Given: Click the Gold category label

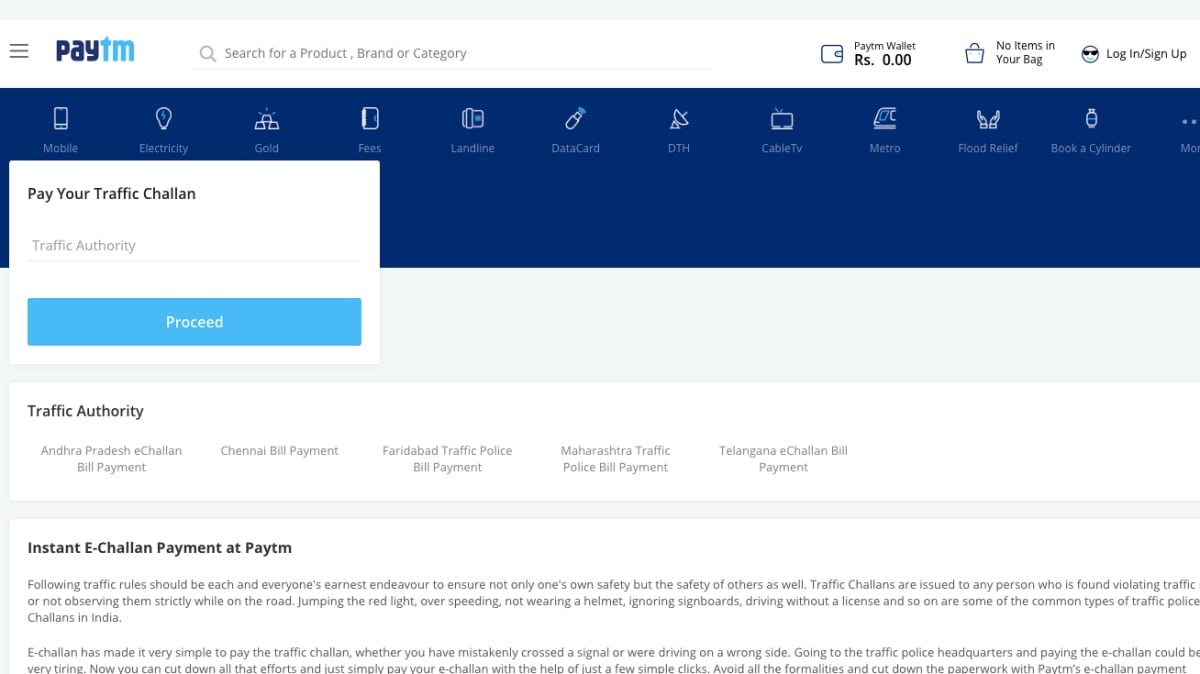Looking at the screenshot, I should (x=267, y=148).
